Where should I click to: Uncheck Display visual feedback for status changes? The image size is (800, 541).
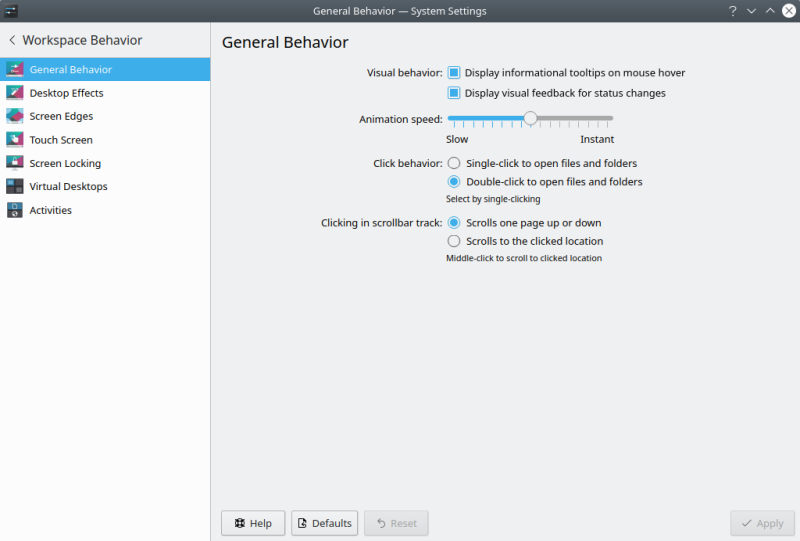coord(453,93)
